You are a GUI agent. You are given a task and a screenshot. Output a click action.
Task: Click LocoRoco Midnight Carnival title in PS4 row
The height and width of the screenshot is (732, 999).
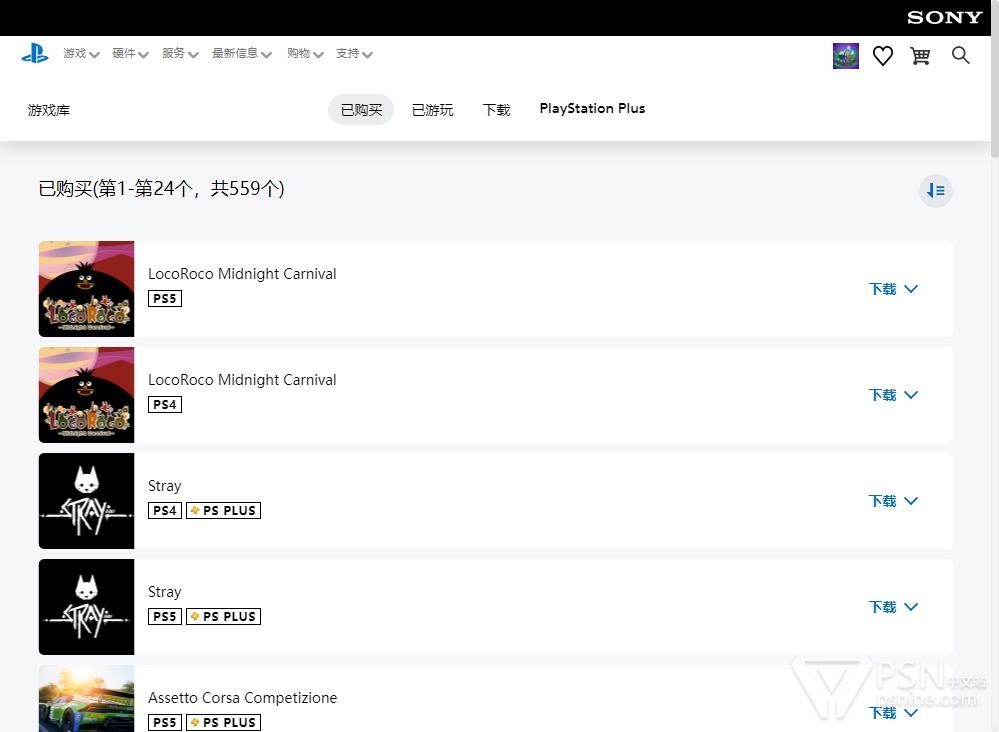tap(242, 380)
